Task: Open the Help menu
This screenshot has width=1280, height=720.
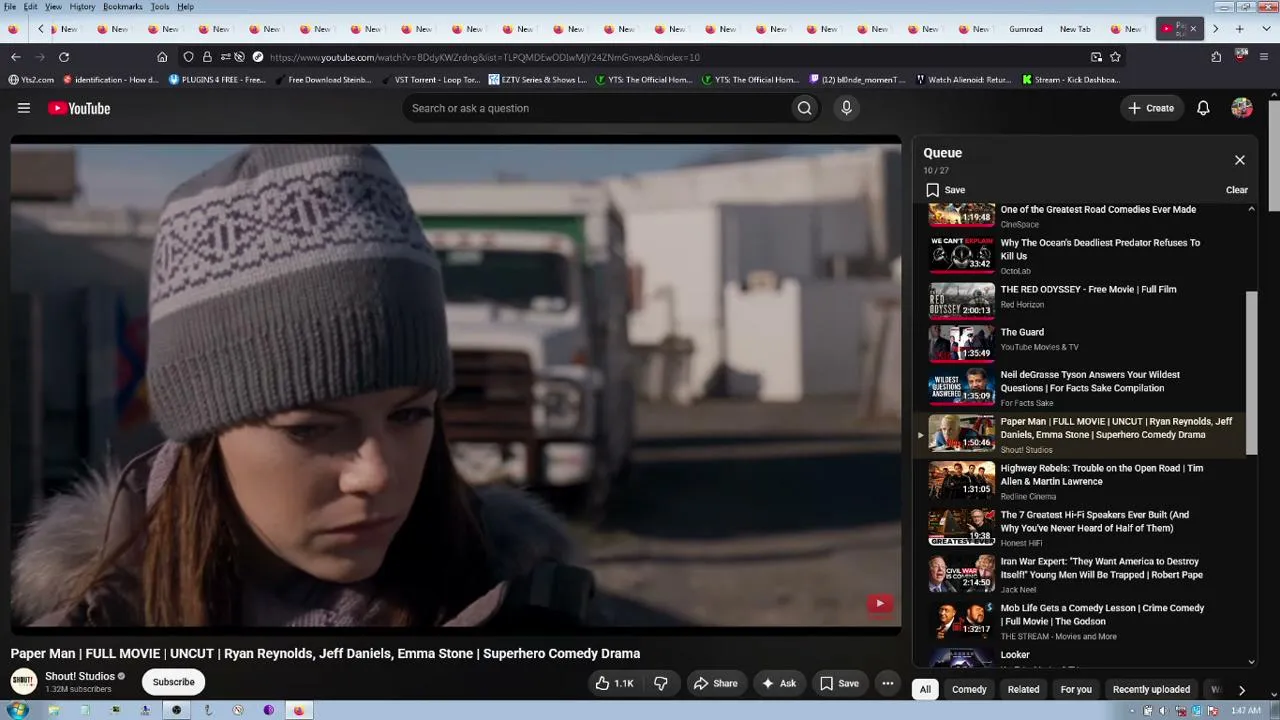Action: coord(186,7)
